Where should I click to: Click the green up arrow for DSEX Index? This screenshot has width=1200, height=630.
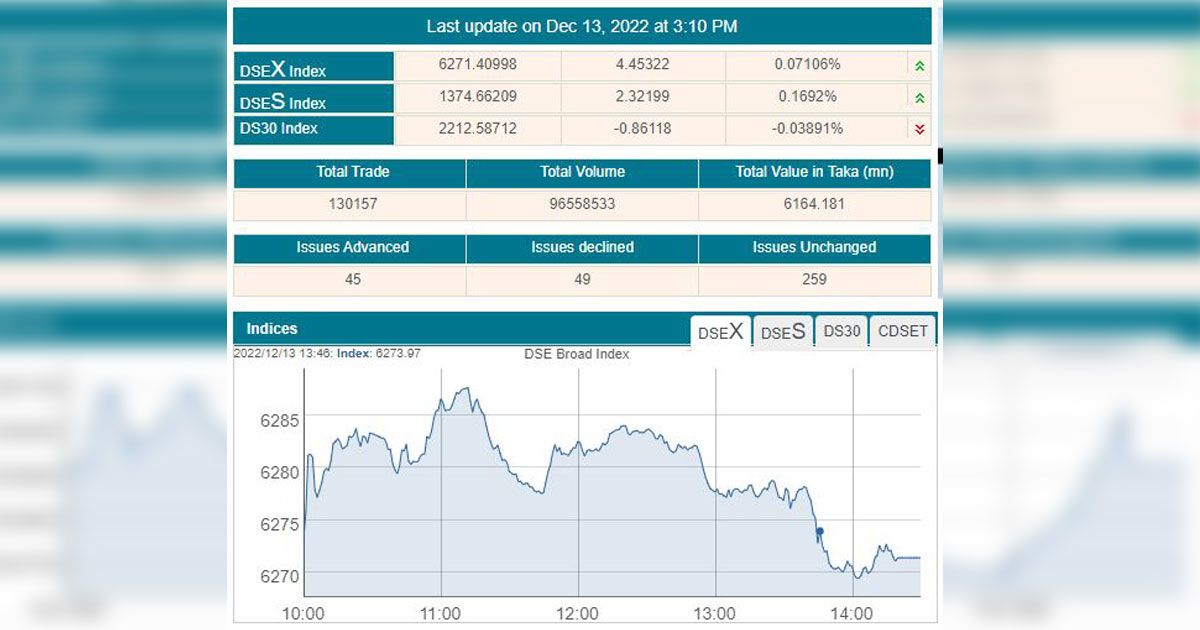919,66
